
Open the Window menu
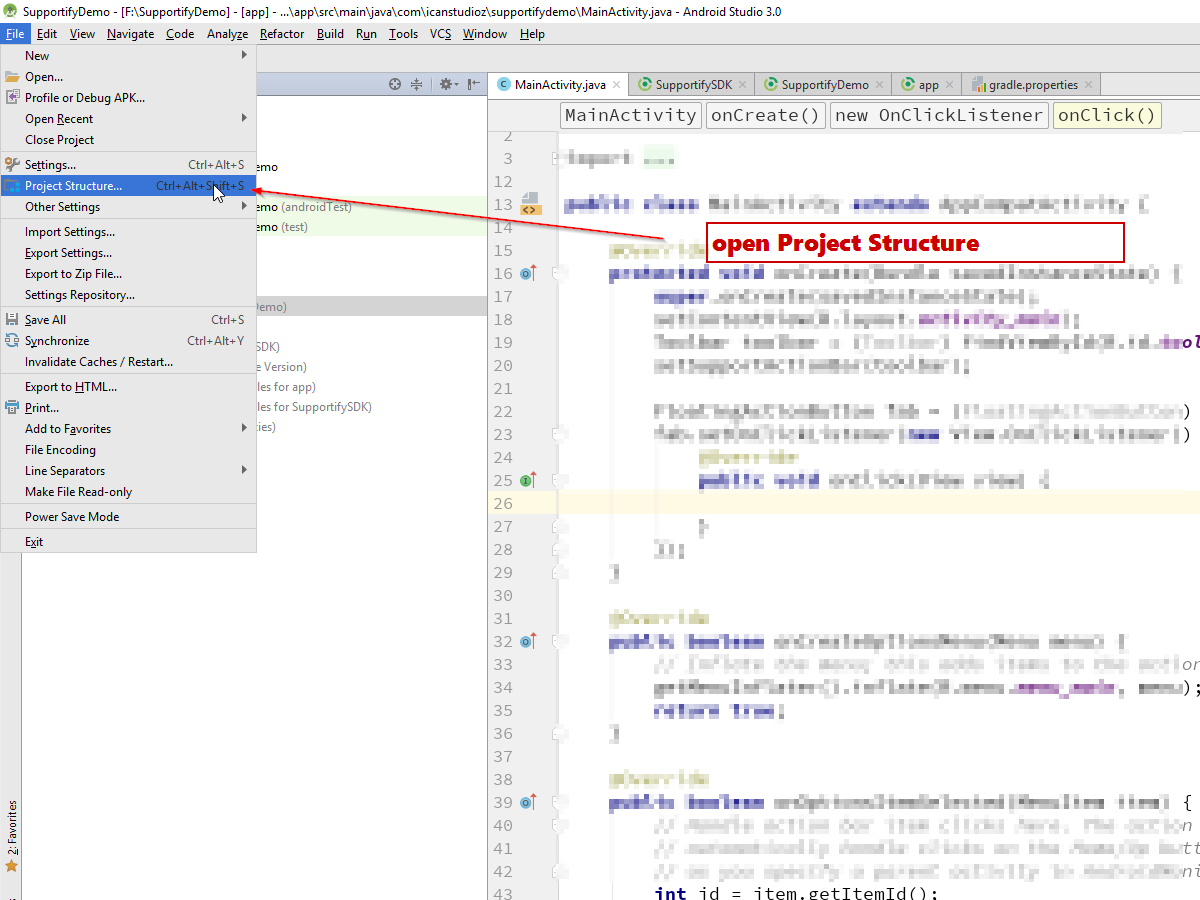tap(485, 34)
